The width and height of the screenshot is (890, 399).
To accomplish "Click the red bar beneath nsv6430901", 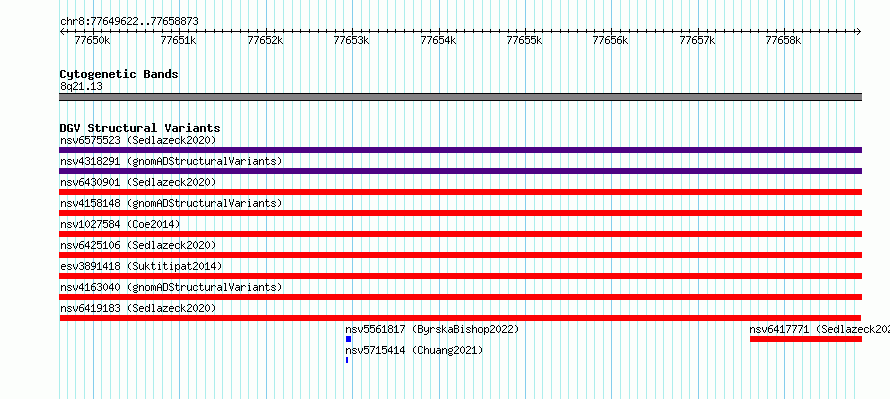I will click(x=460, y=192).
